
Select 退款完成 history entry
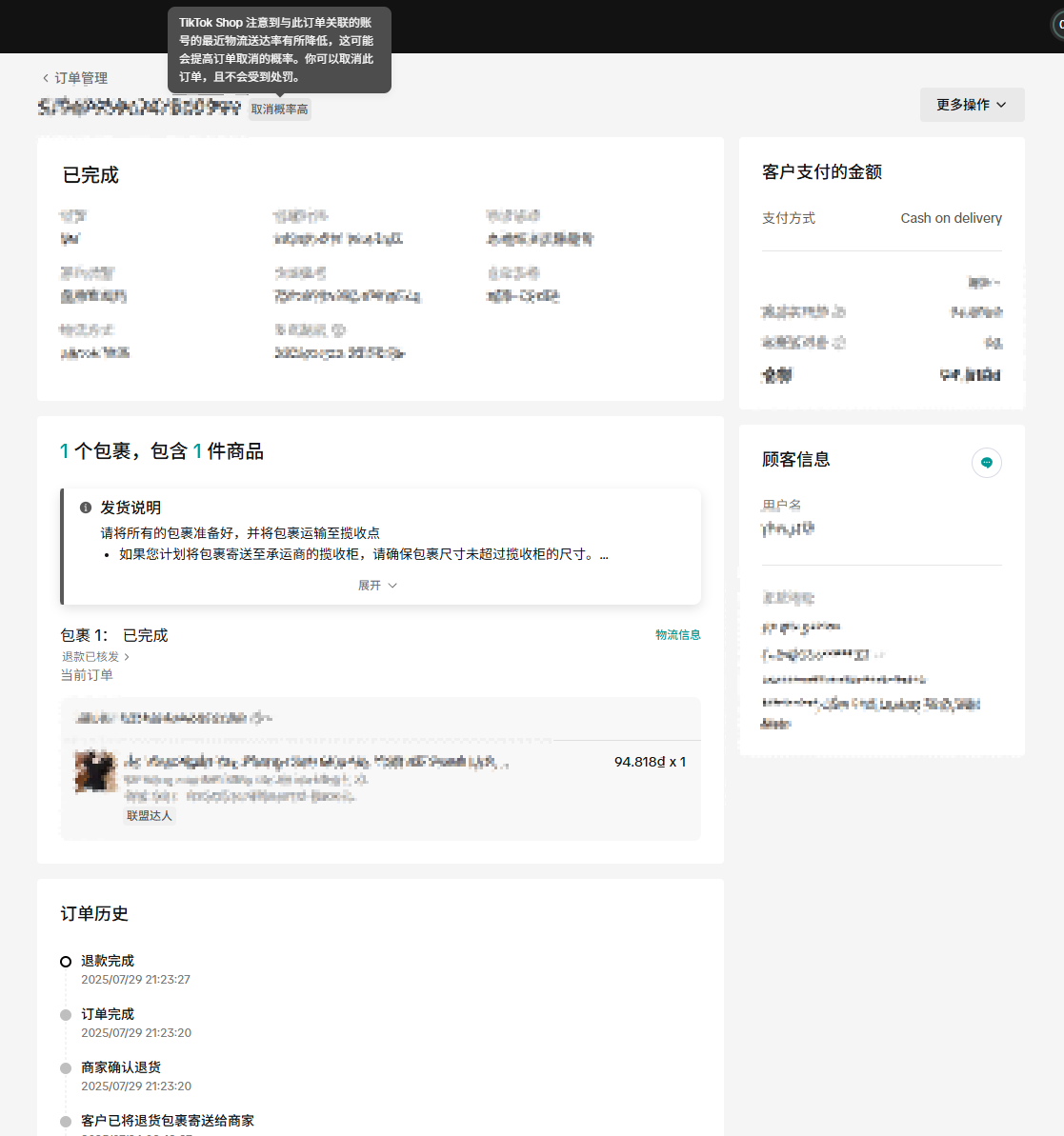pyautogui.click(x=108, y=961)
